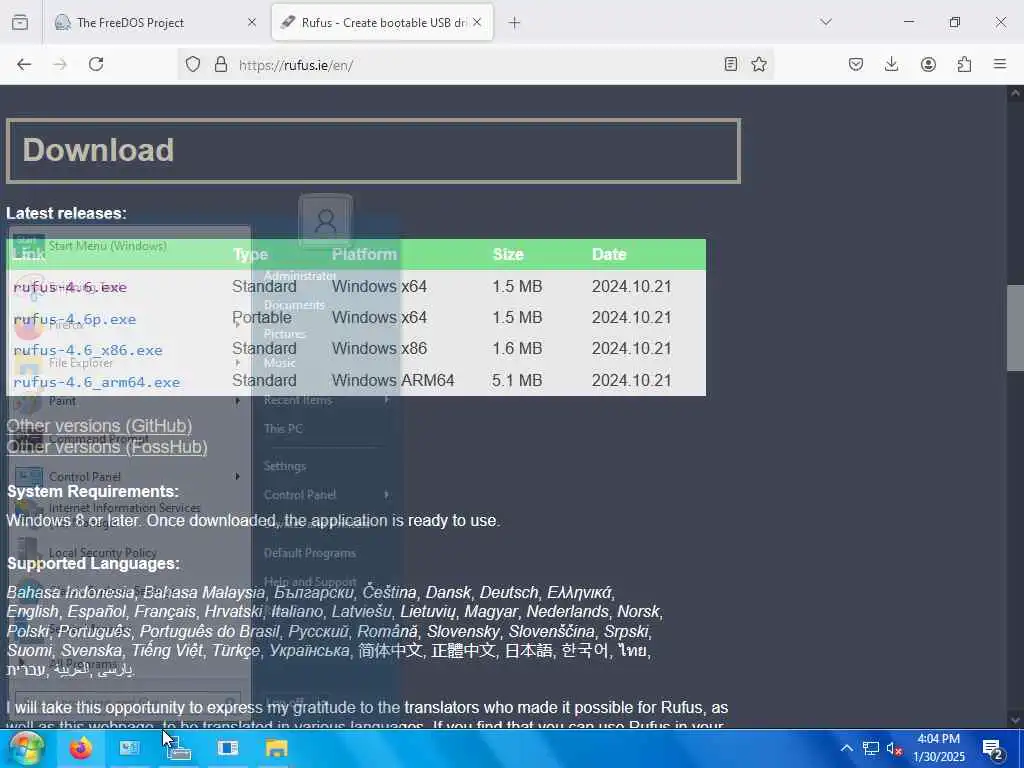Open the Firefox account menu
Viewport: 1024px width, 768px height.
click(x=928, y=64)
